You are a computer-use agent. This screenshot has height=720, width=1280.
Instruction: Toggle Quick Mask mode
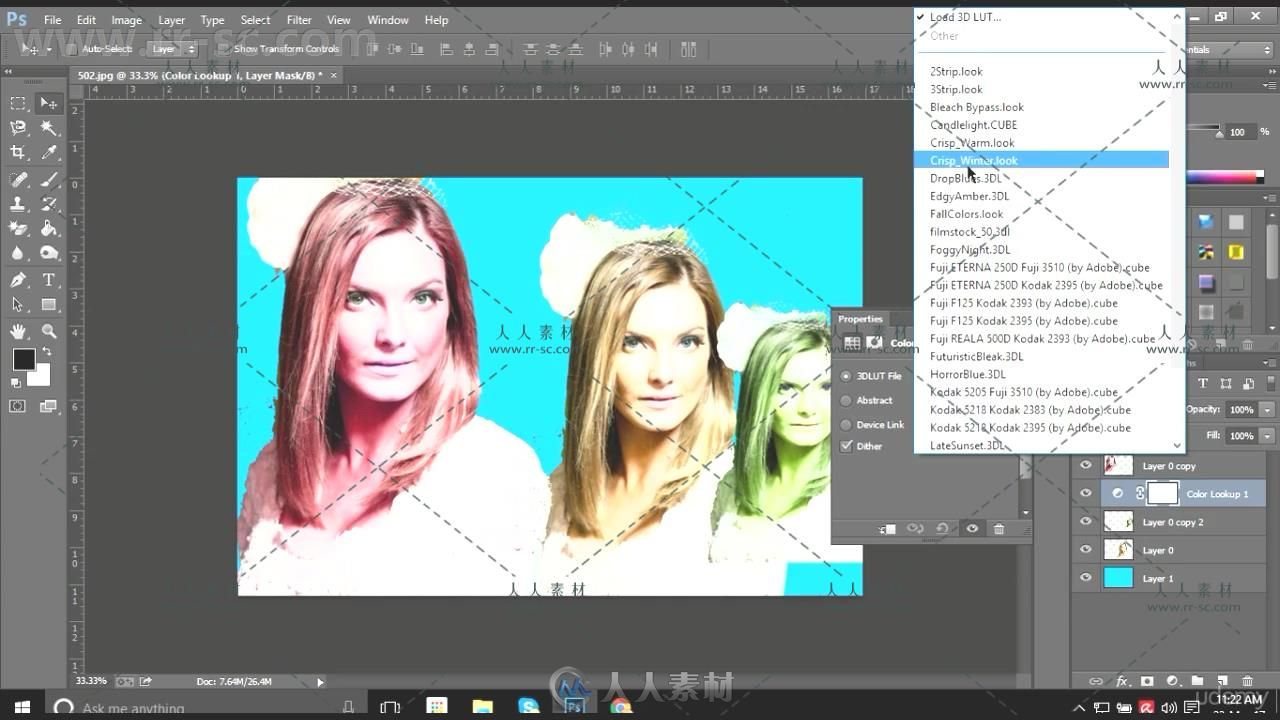point(18,406)
